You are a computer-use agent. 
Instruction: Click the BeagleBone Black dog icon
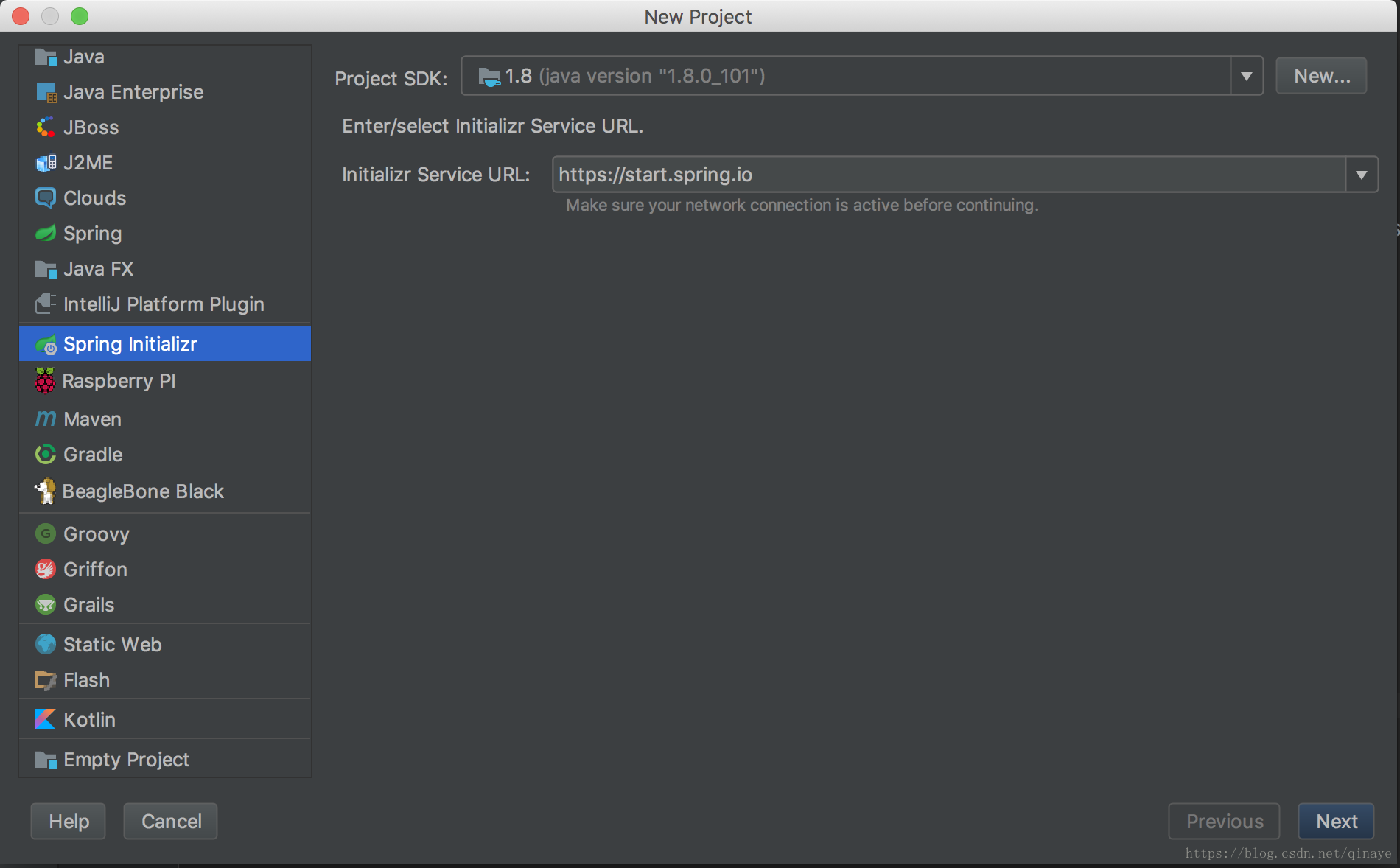point(46,491)
